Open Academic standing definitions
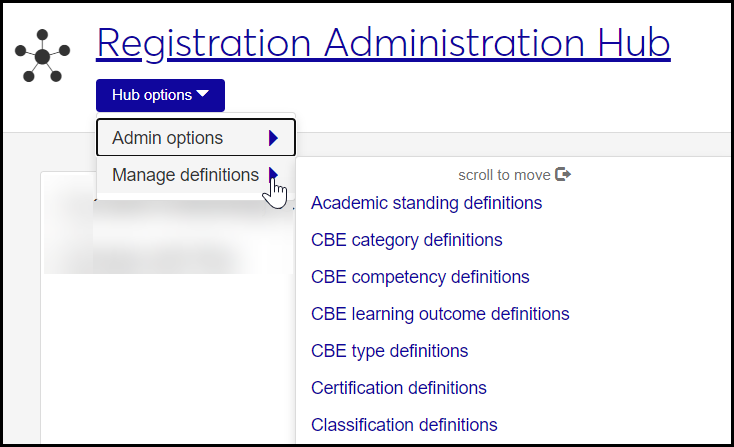This screenshot has height=447, width=734. click(426, 203)
